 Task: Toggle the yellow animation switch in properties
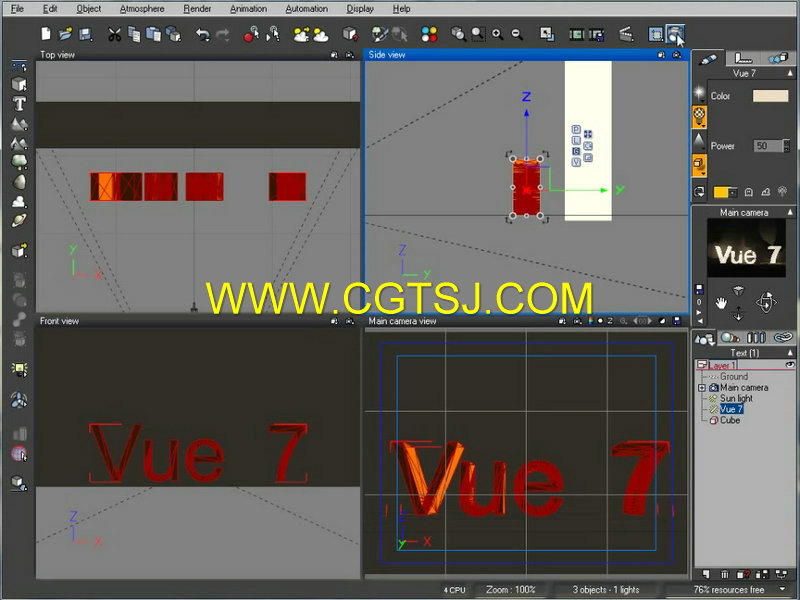(x=724, y=192)
